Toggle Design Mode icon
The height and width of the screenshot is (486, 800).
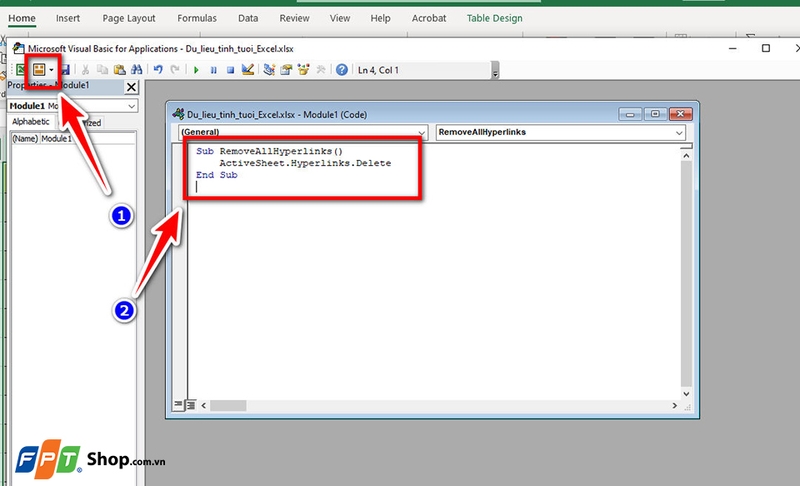pos(247,70)
